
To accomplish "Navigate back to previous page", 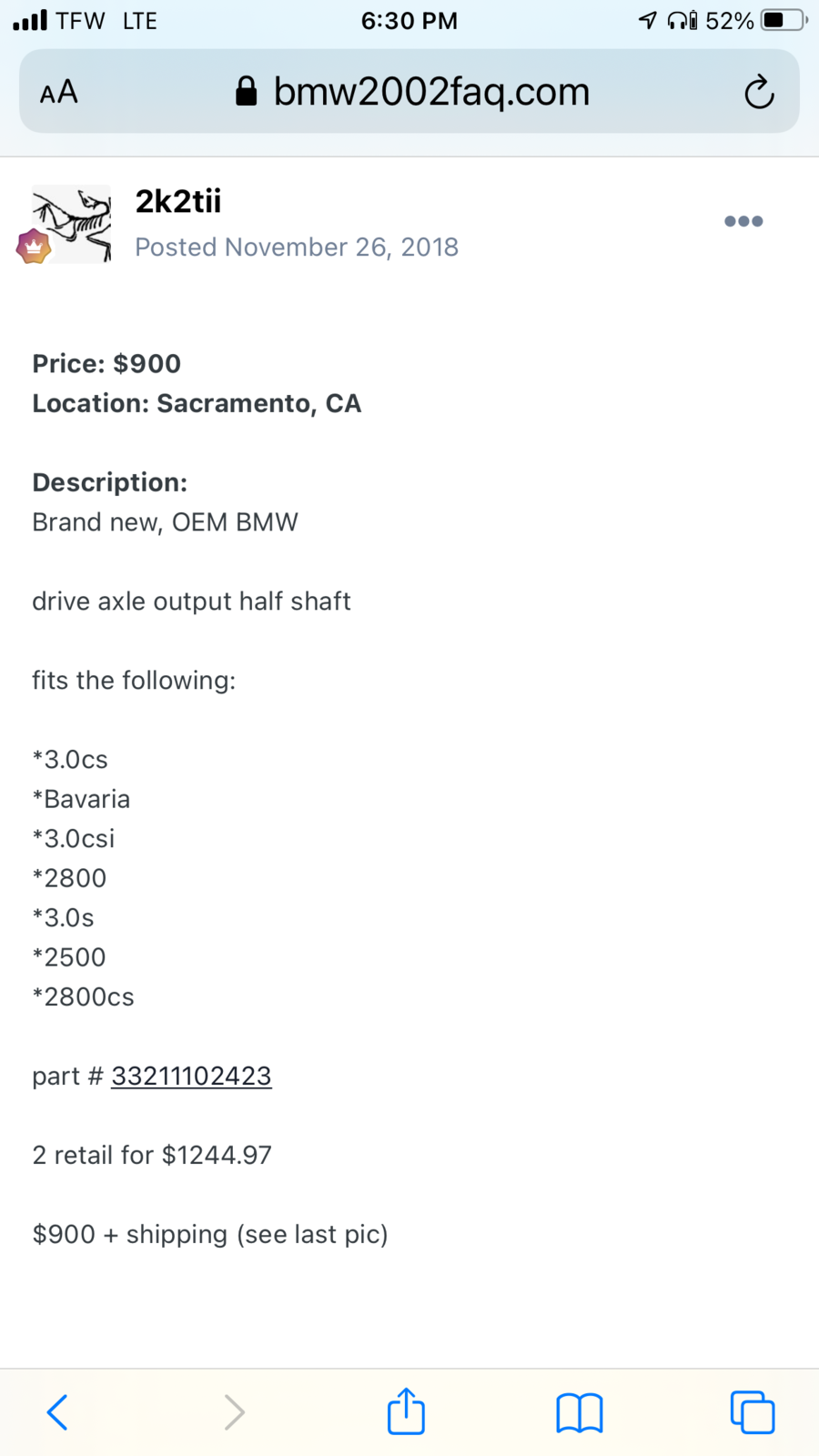I will pos(56,1411).
